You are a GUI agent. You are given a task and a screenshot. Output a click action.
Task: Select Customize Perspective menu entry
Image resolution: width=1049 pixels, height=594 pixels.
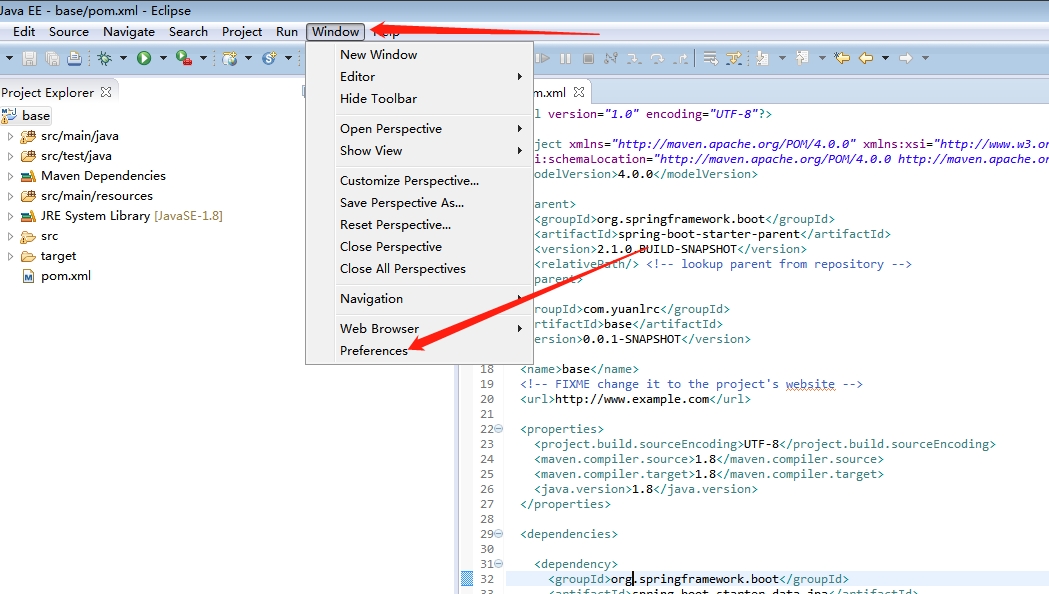click(419, 181)
